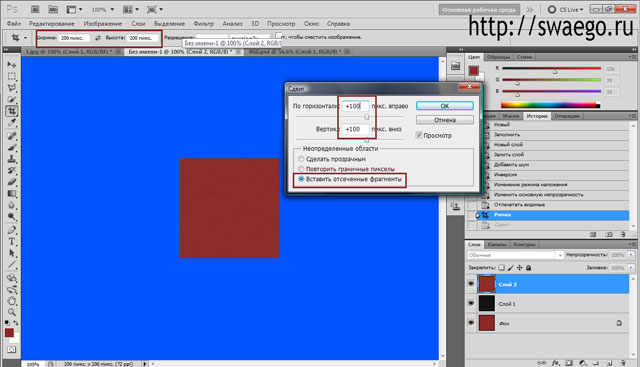Image resolution: width=640 pixels, height=367 pixels.
Task: Select the Hand tool
Action: [x=12, y=301]
